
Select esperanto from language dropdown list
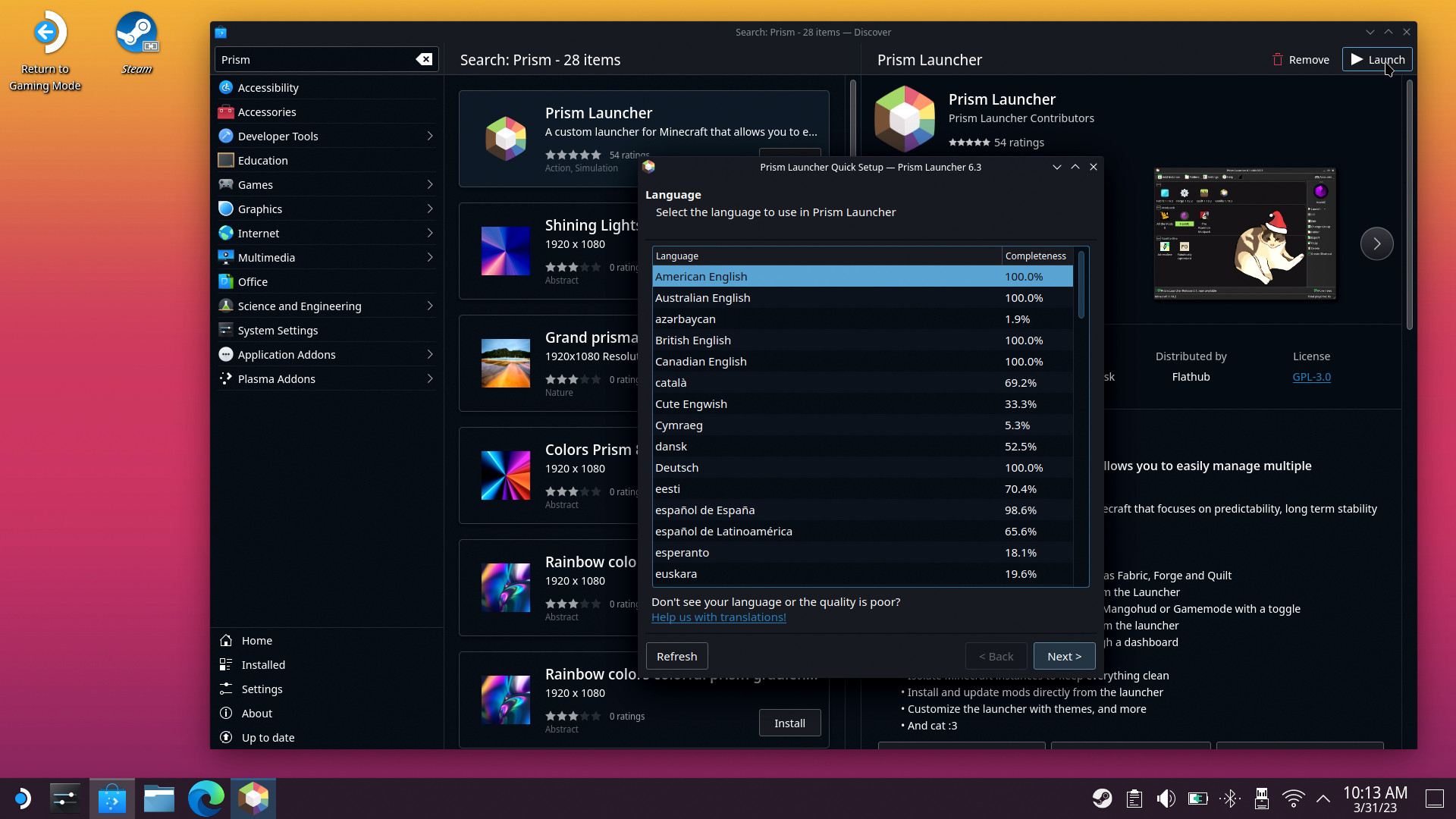click(x=682, y=552)
